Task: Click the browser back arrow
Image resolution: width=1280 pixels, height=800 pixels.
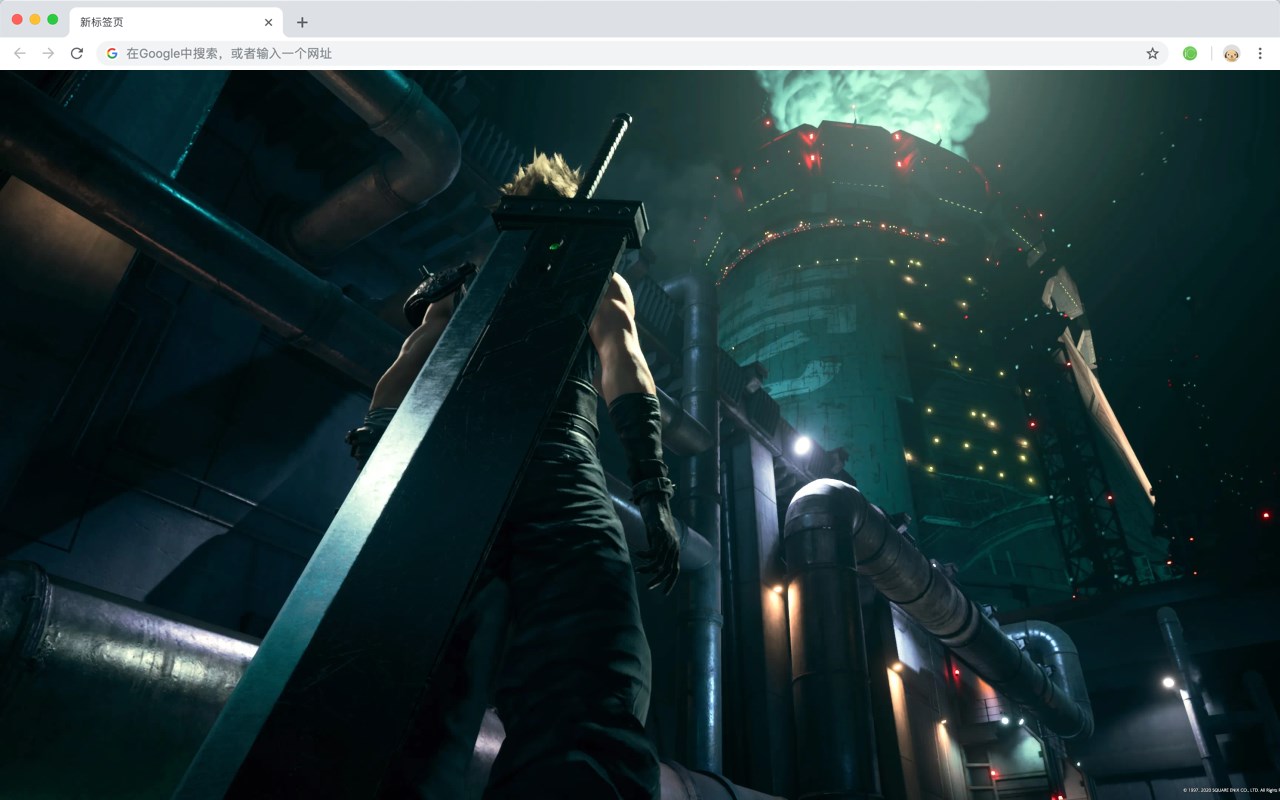Action: pyautogui.click(x=20, y=53)
